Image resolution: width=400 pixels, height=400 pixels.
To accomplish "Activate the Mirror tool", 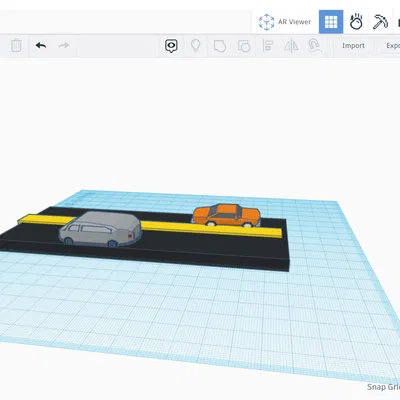I will 291,46.
